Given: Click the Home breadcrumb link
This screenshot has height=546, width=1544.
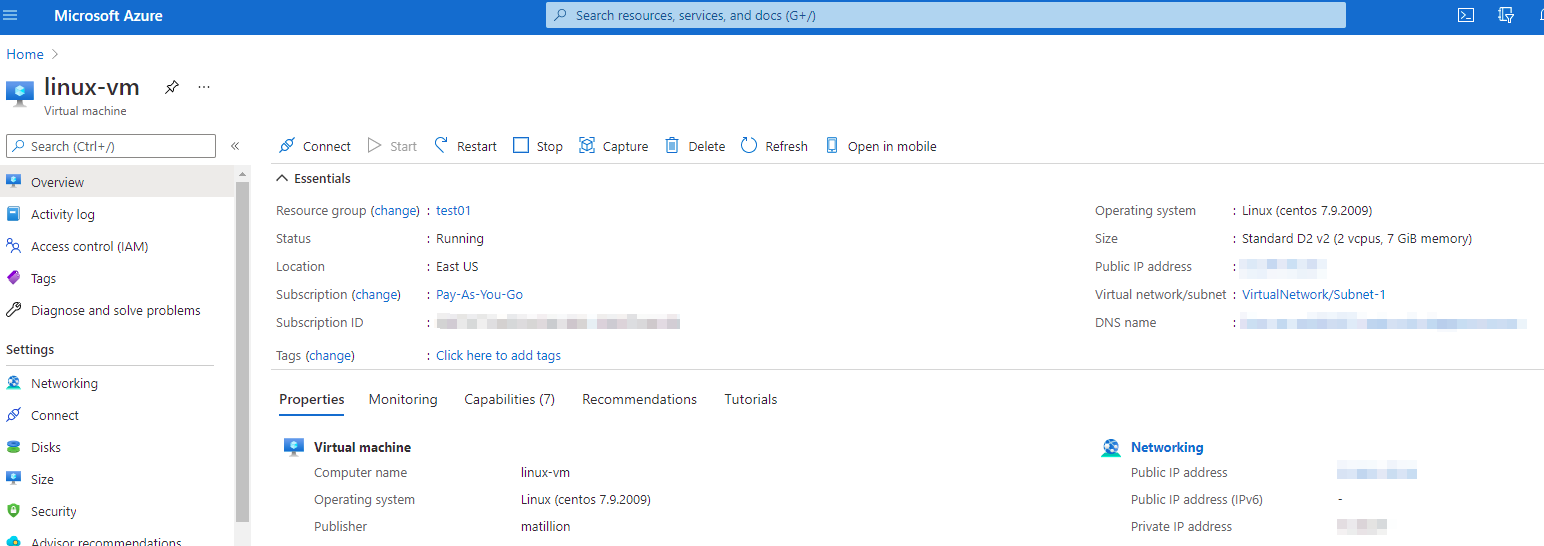Looking at the screenshot, I should click(x=25, y=54).
